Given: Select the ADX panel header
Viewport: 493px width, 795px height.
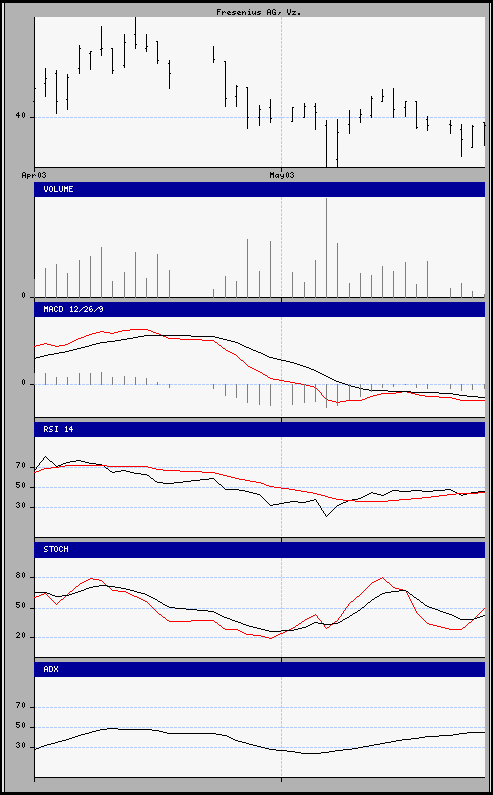Looking at the screenshot, I should tap(260, 669).
